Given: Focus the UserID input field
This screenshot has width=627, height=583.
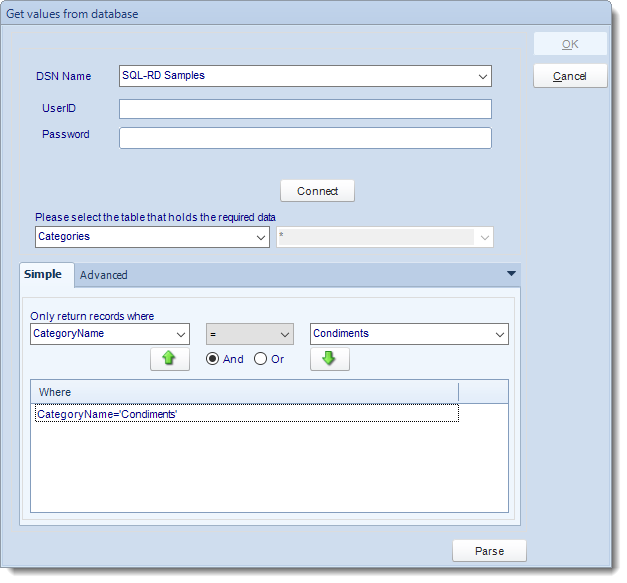Looking at the screenshot, I should [305, 109].
